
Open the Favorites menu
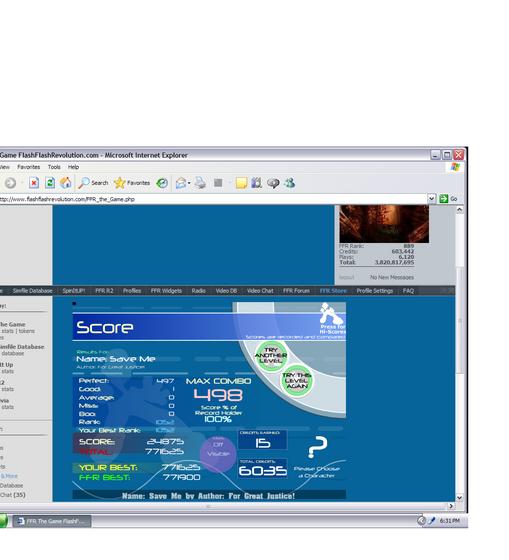point(29,167)
